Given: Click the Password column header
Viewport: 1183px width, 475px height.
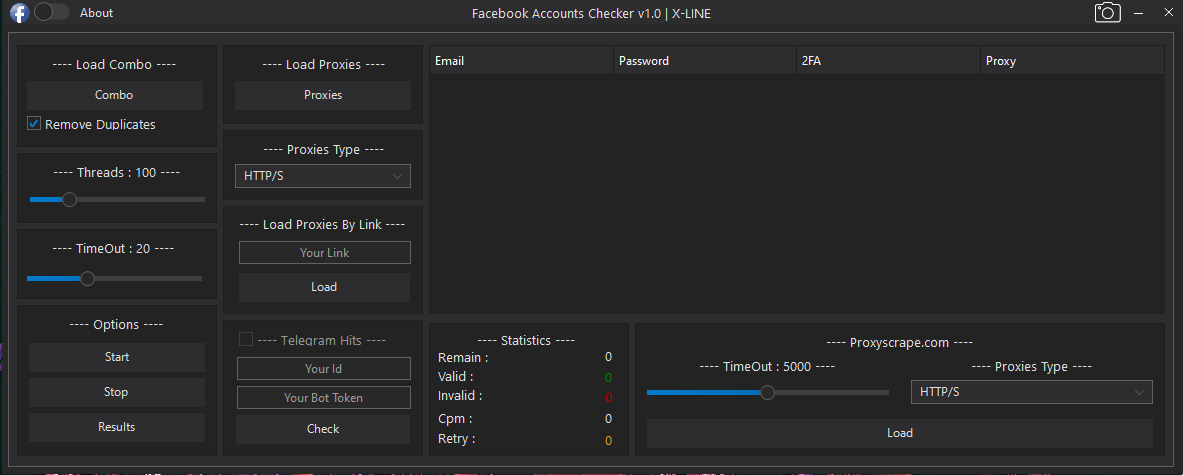Looking at the screenshot, I should pos(705,61).
